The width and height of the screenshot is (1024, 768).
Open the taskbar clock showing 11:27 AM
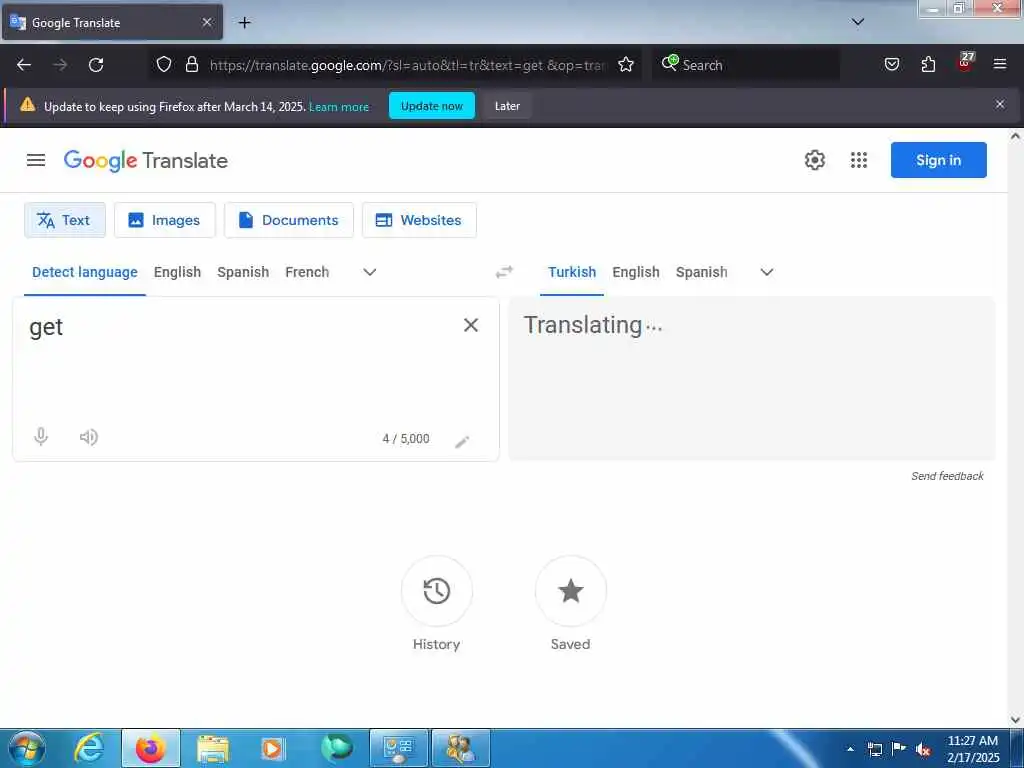pyautogui.click(x=973, y=749)
